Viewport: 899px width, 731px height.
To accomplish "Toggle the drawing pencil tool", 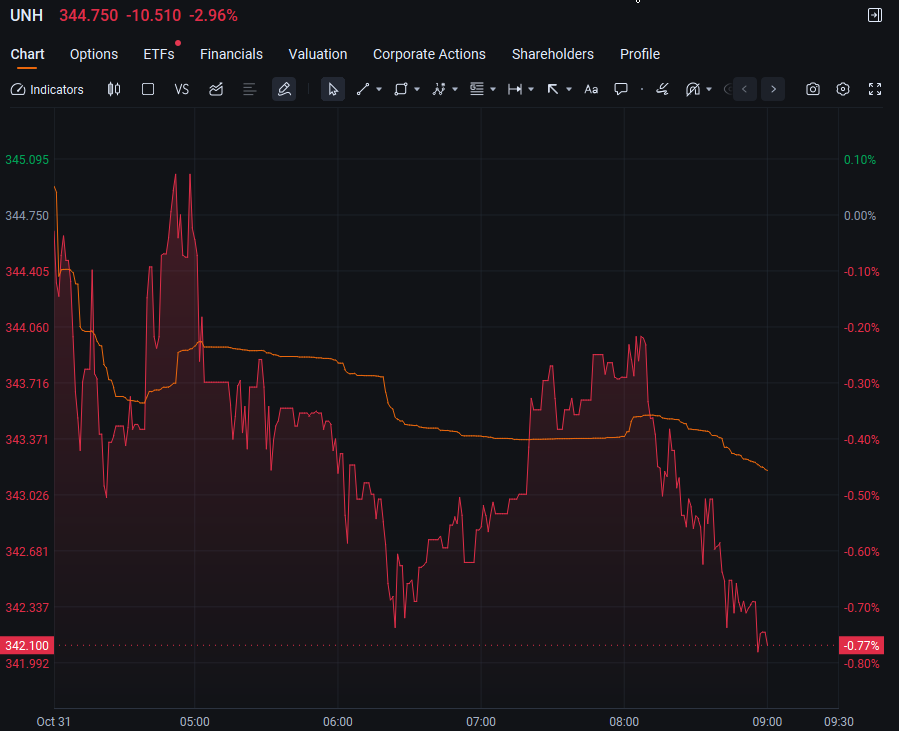I will coord(284,89).
